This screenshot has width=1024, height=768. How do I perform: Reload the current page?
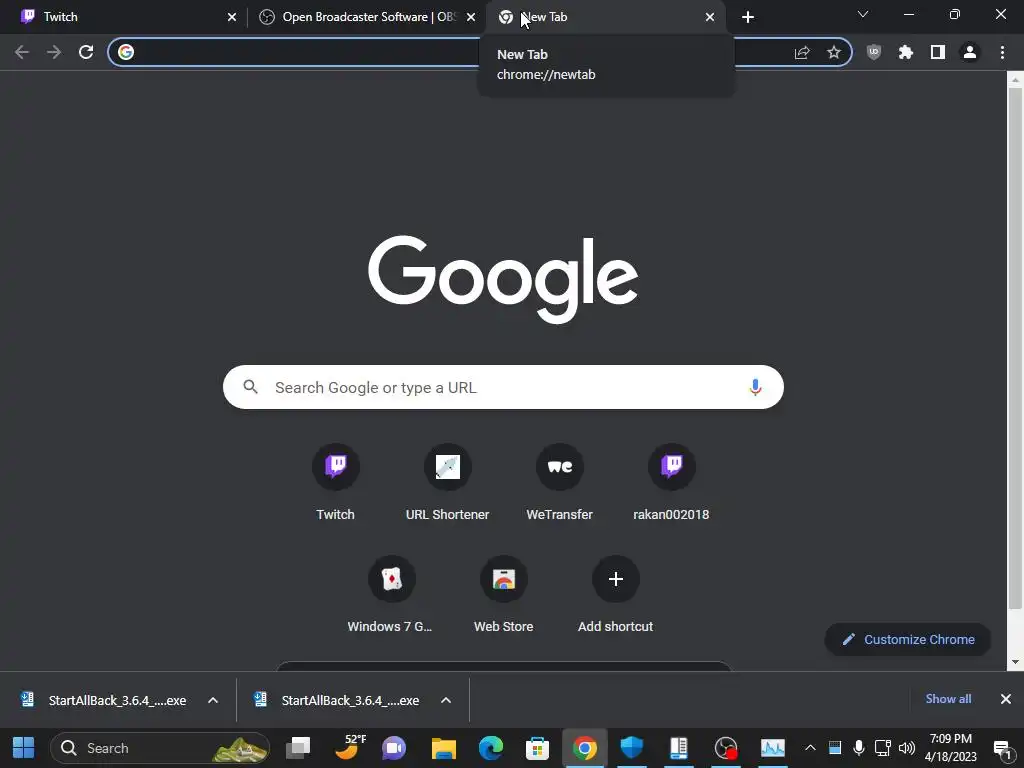click(86, 52)
